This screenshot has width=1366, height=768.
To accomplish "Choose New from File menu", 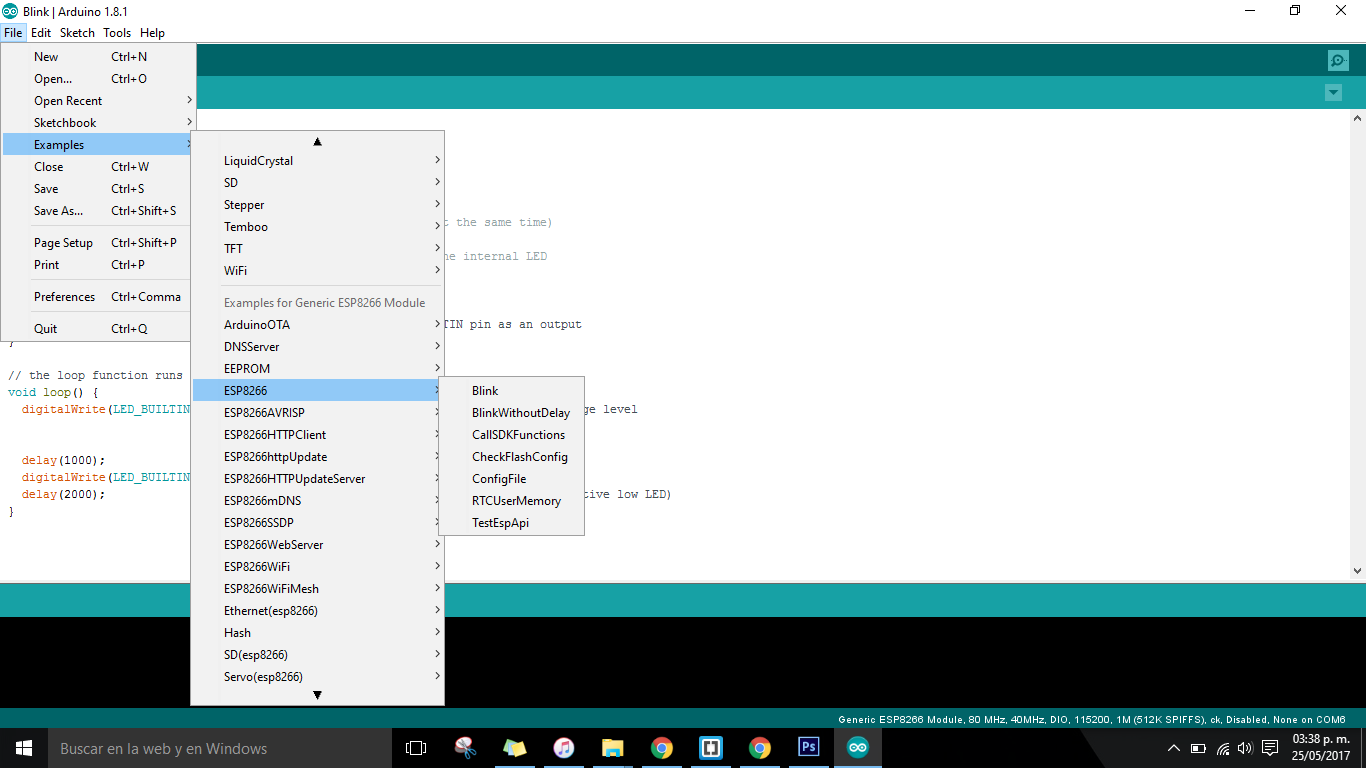I will (x=98, y=57).
